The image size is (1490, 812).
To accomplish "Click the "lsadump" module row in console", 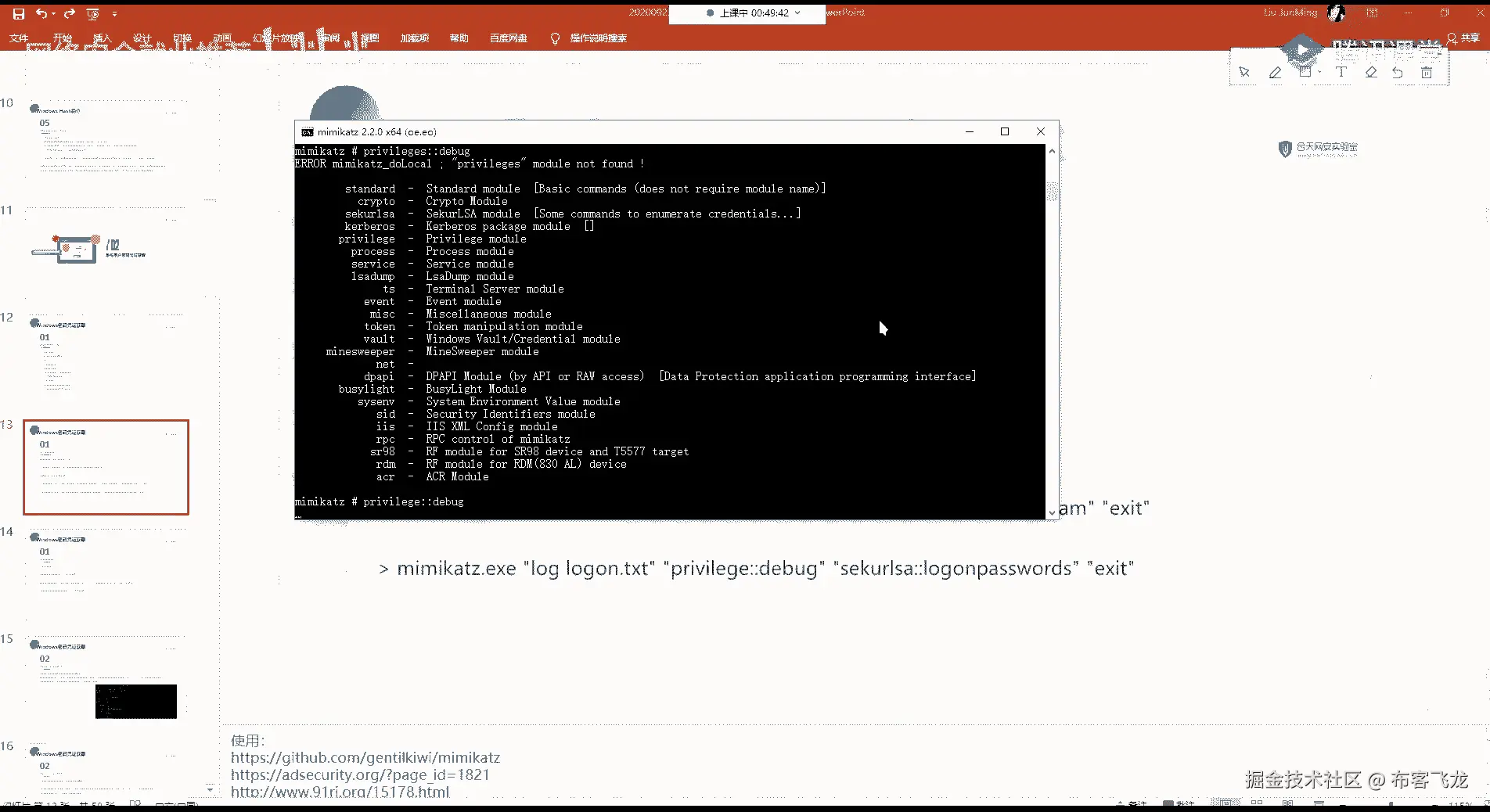I will [433, 277].
